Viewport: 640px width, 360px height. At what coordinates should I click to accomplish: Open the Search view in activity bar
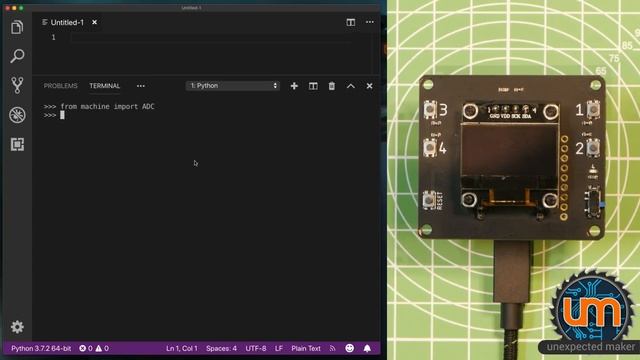pos(17,56)
